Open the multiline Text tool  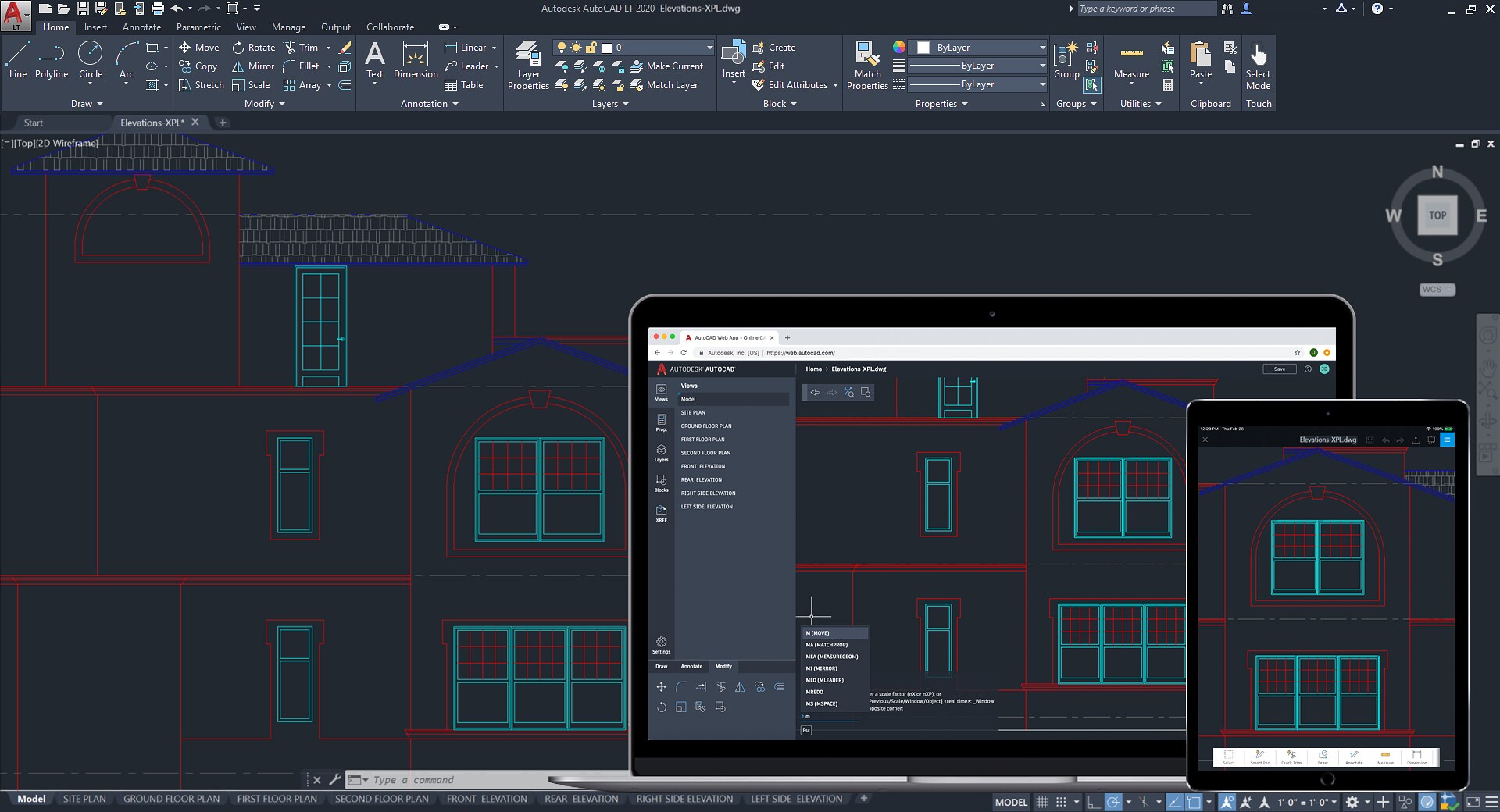pos(375,61)
